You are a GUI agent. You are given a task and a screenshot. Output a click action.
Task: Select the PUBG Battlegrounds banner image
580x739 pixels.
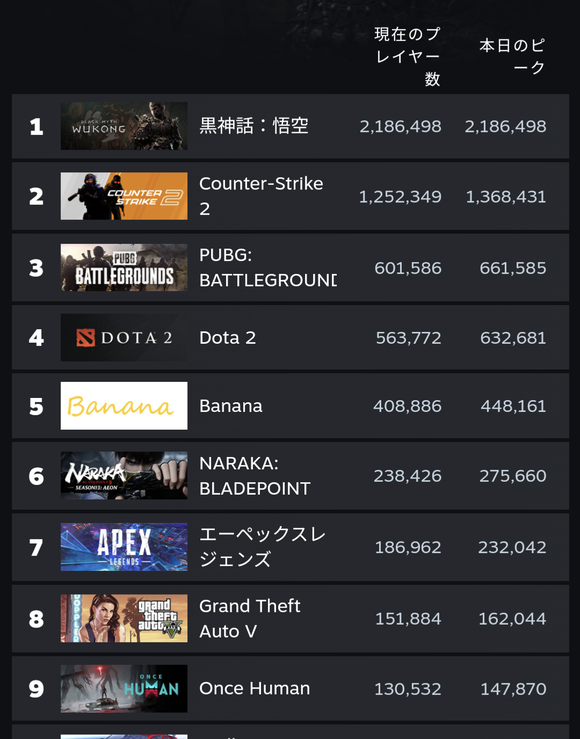click(124, 267)
